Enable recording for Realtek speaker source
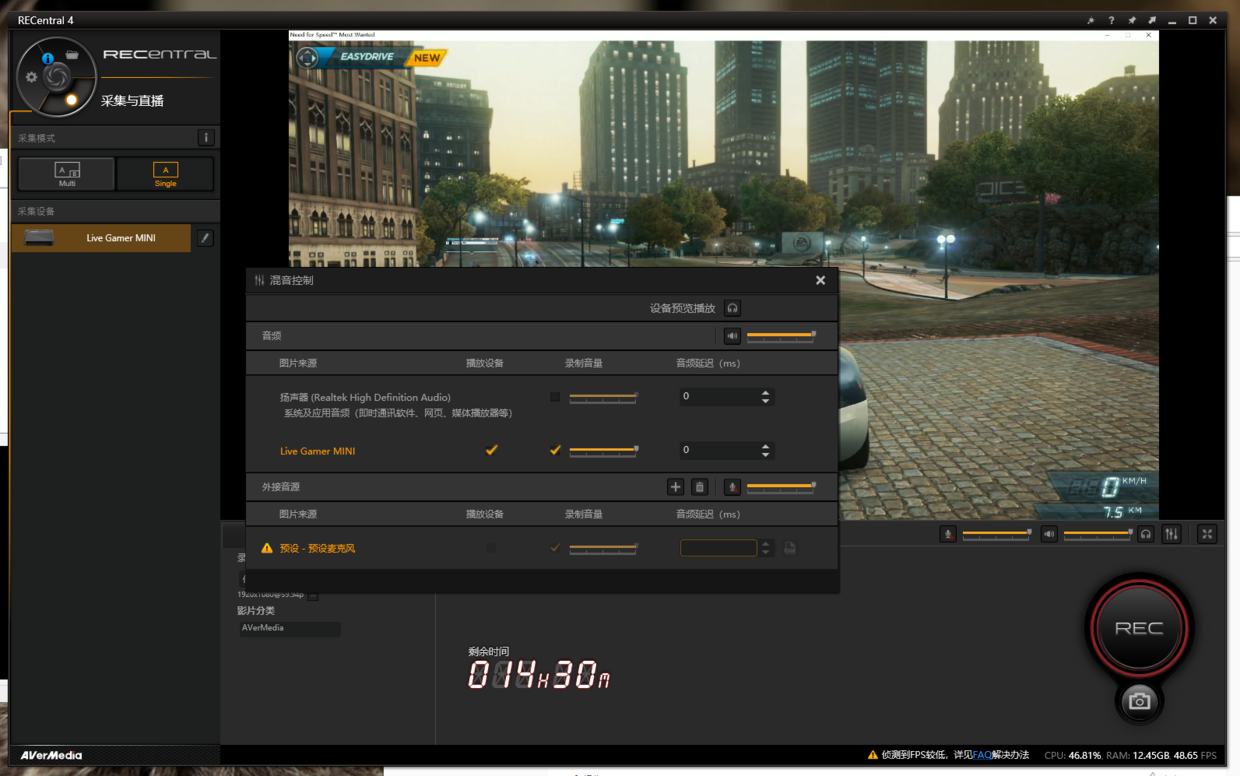This screenshot has height=776, width=1240. pos(555,397)
